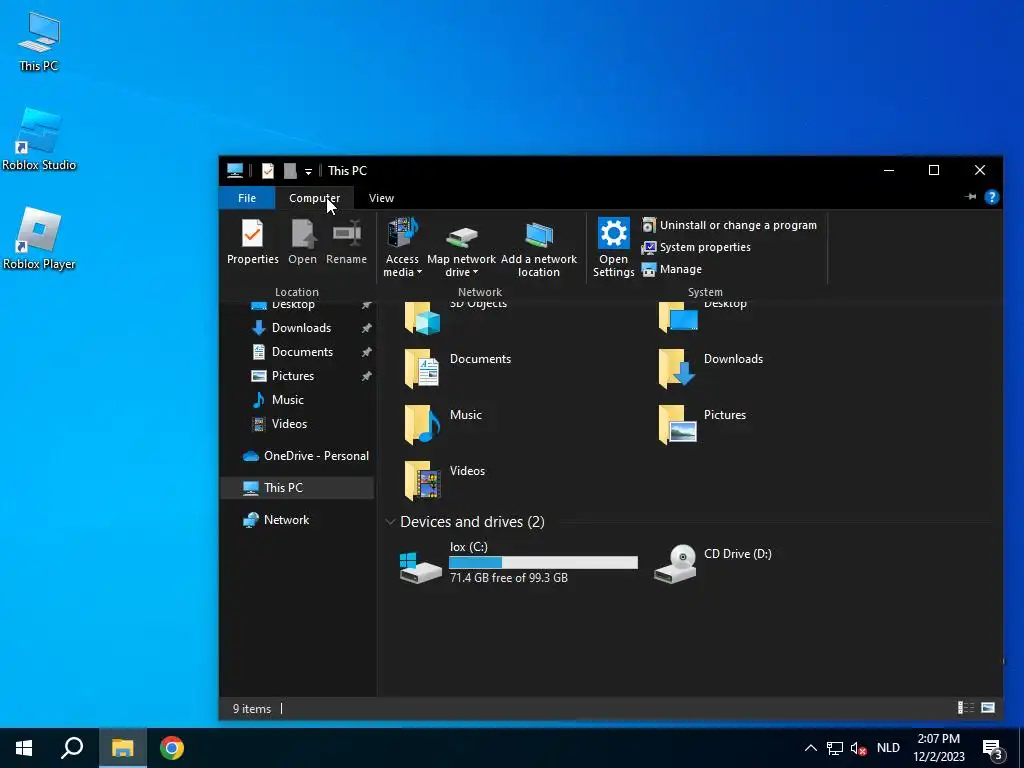
Task: Click the taskbar search magnifier icon
Action: coord(72,748)
